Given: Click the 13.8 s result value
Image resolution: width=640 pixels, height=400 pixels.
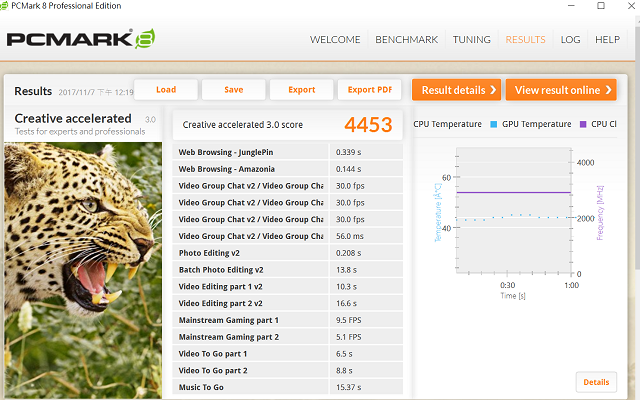Looking at the screenshot, I should click(346, 270).
